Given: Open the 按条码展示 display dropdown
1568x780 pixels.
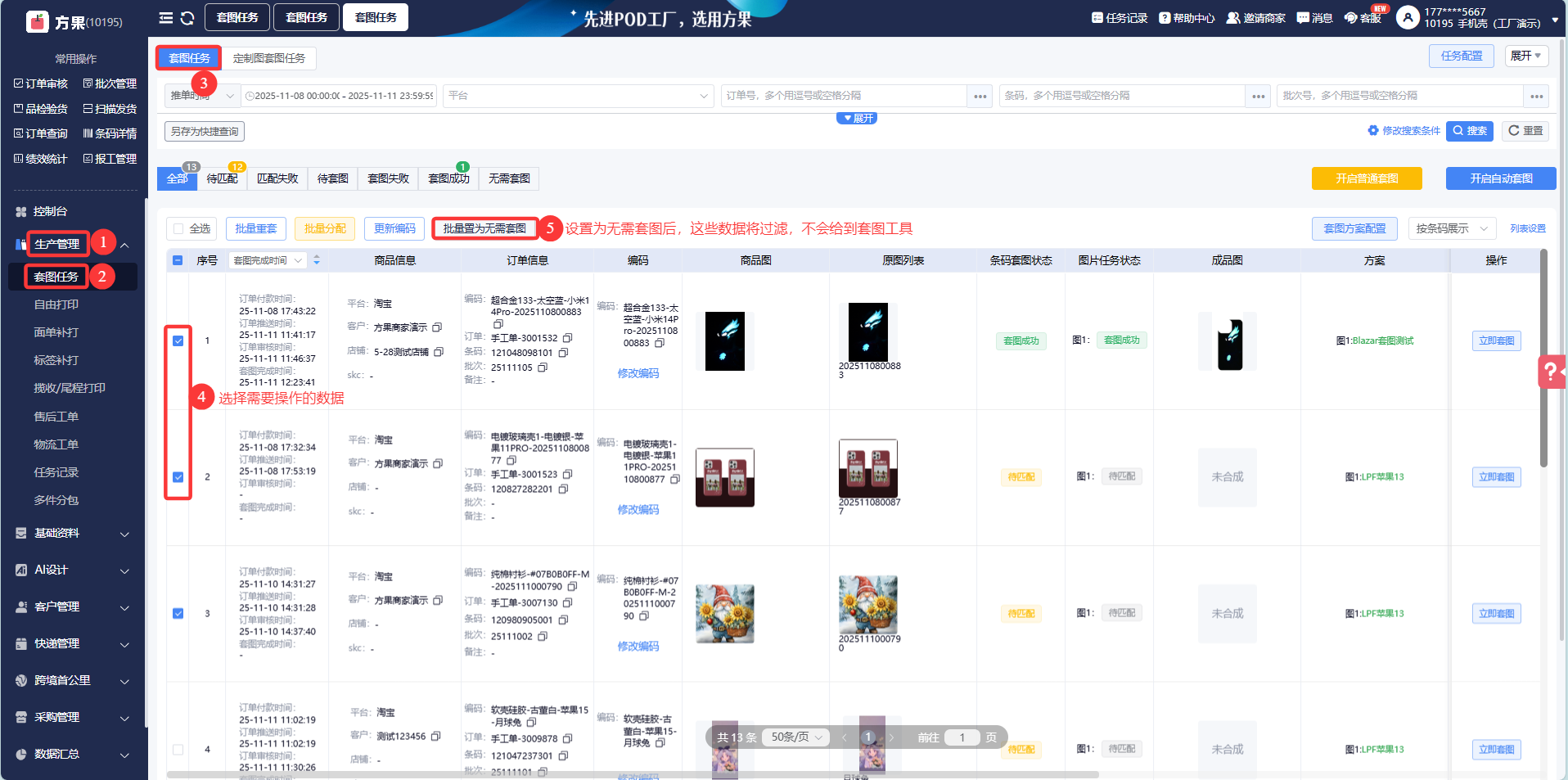Looking at the screenshot, I should [1452, 228].
